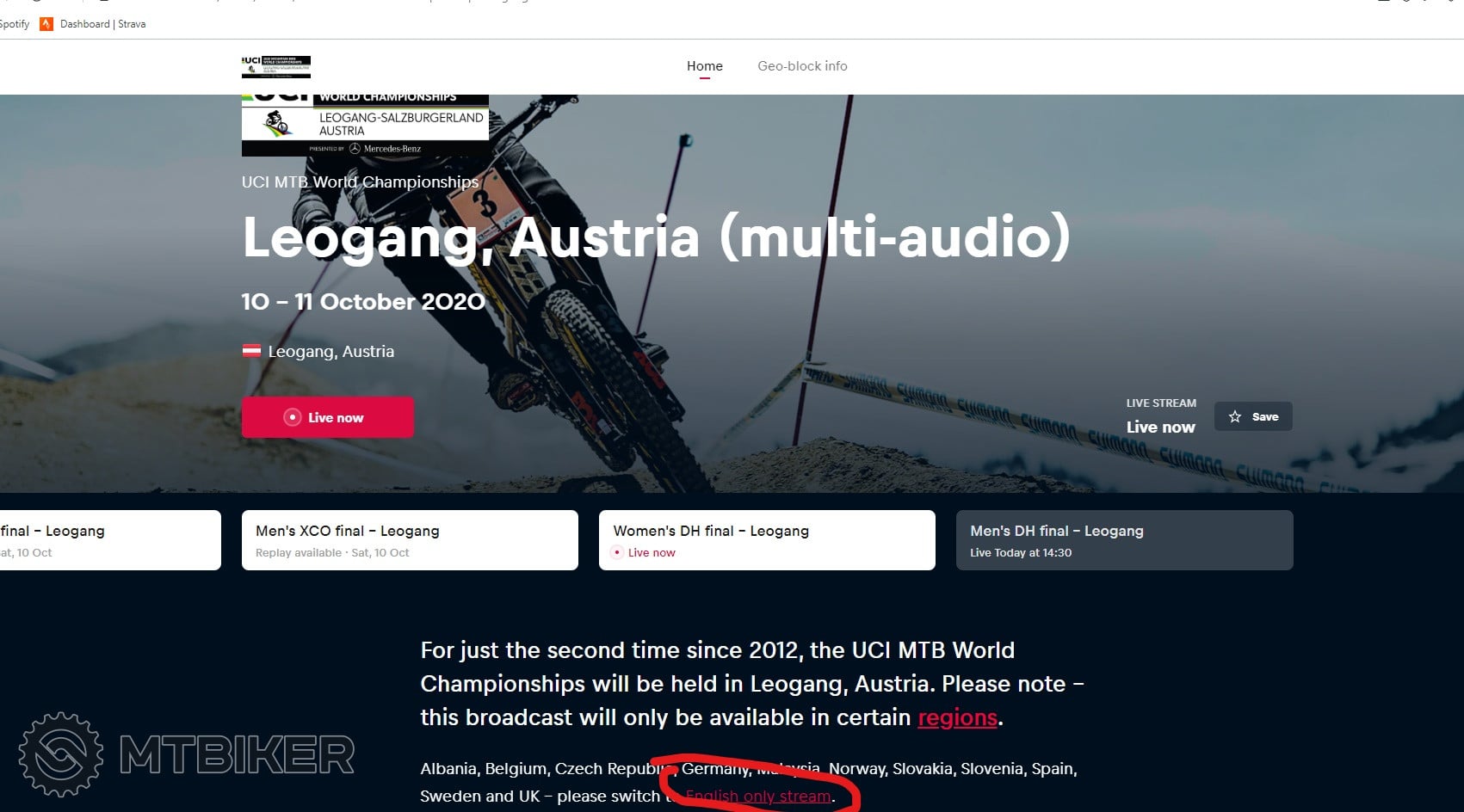Open the Women's DH final card
Screen dimensions: 1464x812
click(766, 540)
